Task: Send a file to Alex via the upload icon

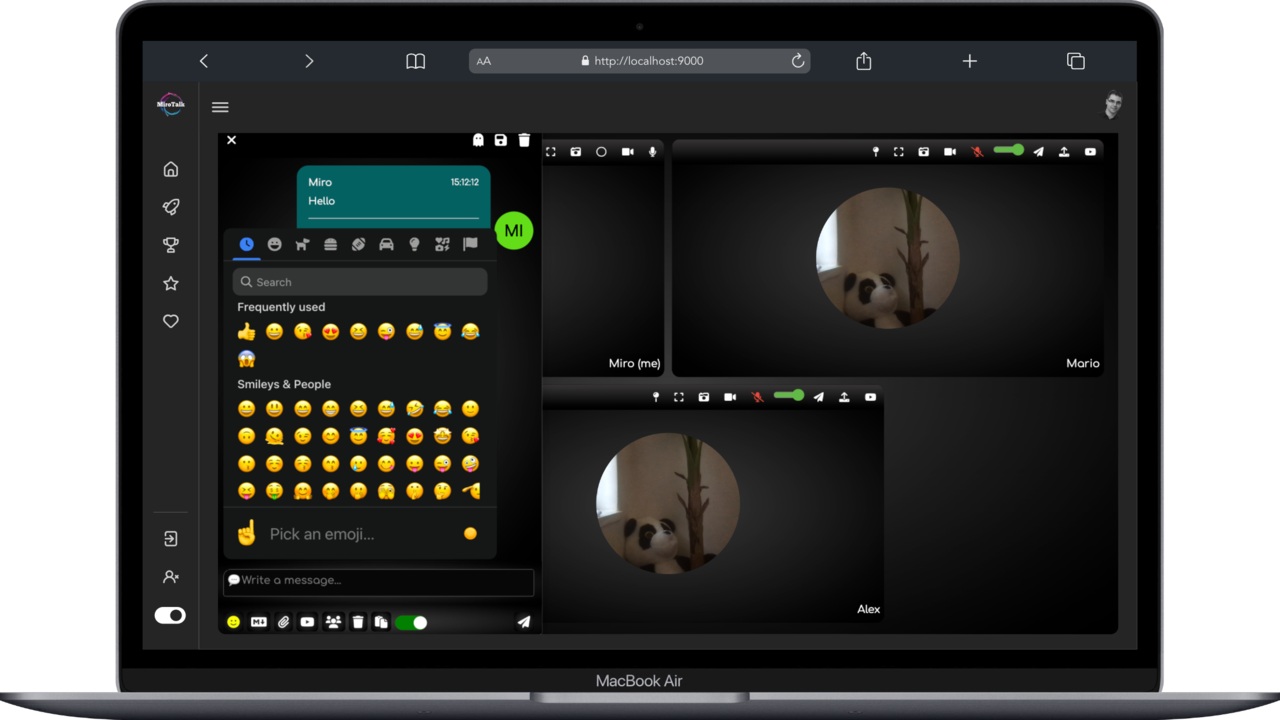Action: 843,396
